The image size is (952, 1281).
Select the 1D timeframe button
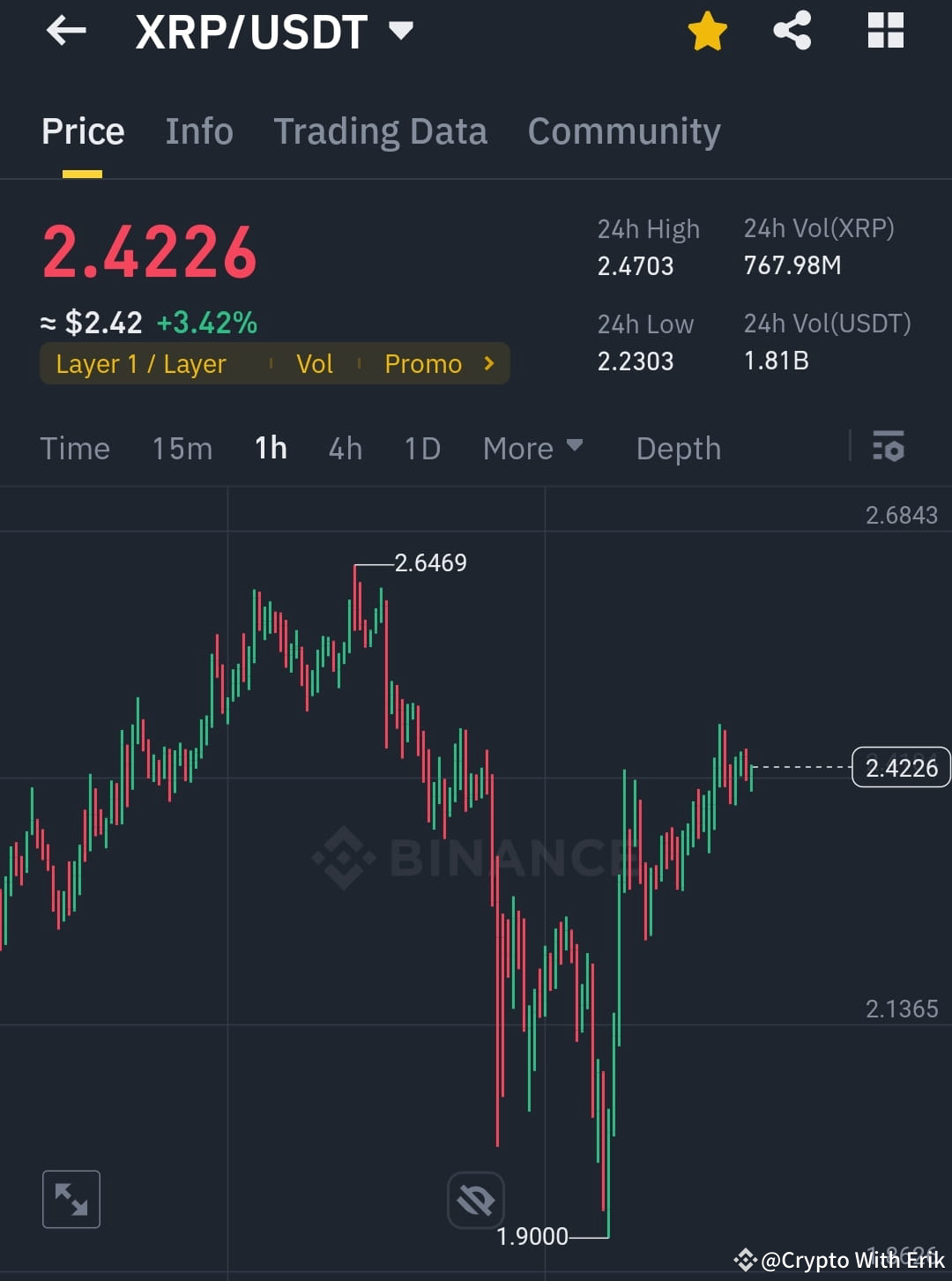(421, 448)
